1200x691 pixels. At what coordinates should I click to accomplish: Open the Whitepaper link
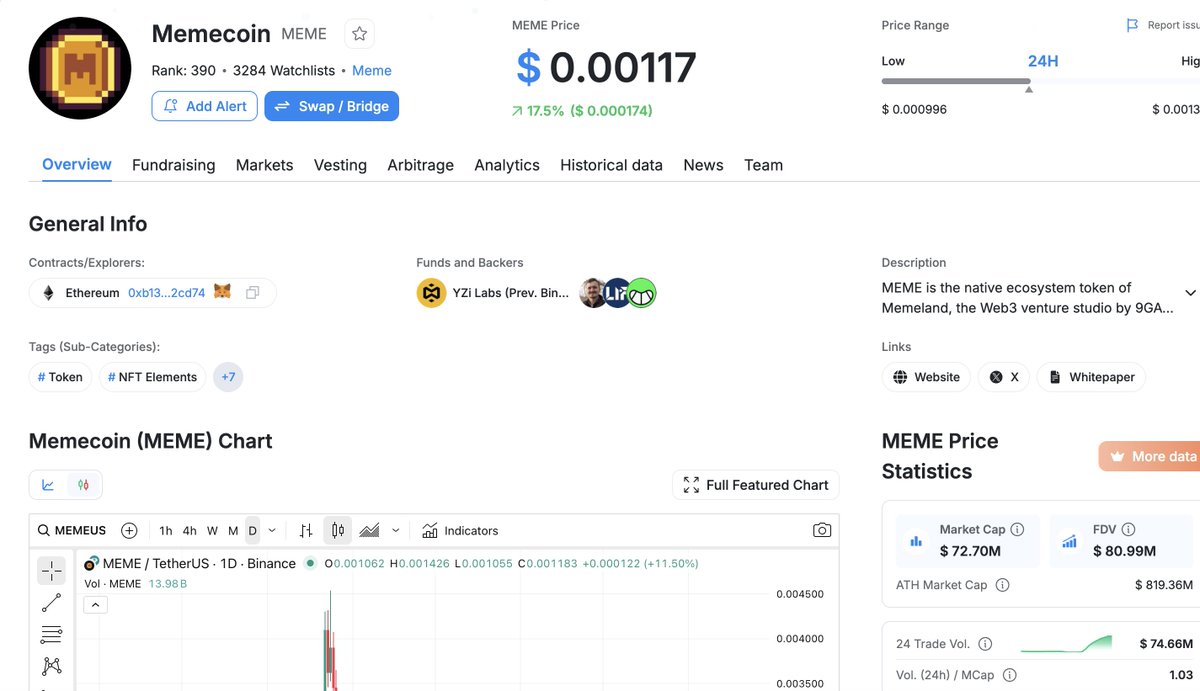point(1091,377)
